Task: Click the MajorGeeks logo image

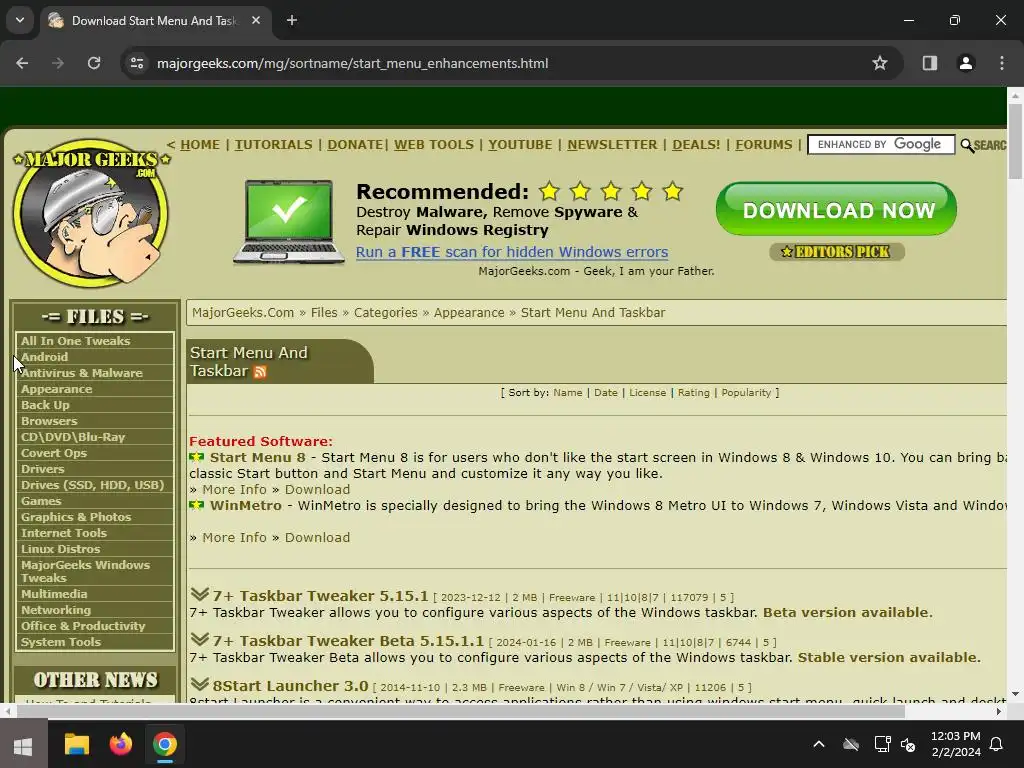Action: pyautogui.click(x=91, y=213)
